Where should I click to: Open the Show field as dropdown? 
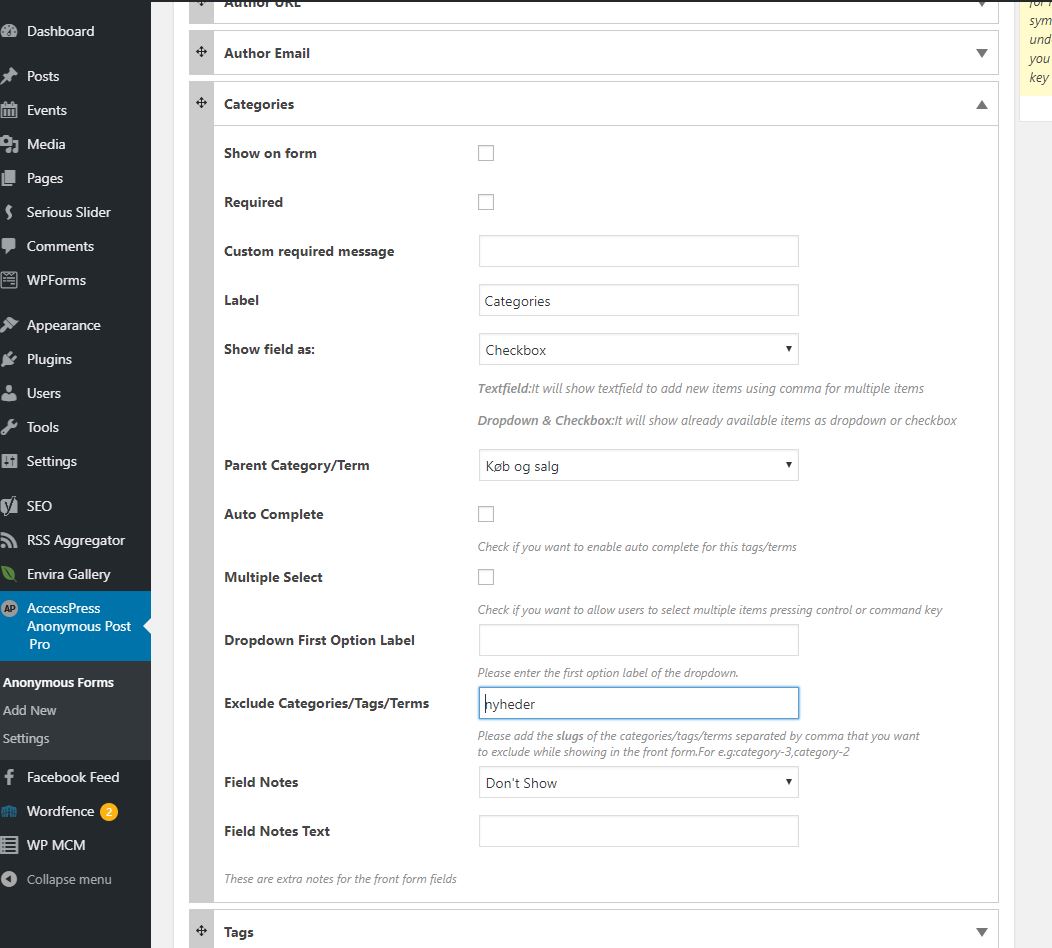[x=639, y=350]
